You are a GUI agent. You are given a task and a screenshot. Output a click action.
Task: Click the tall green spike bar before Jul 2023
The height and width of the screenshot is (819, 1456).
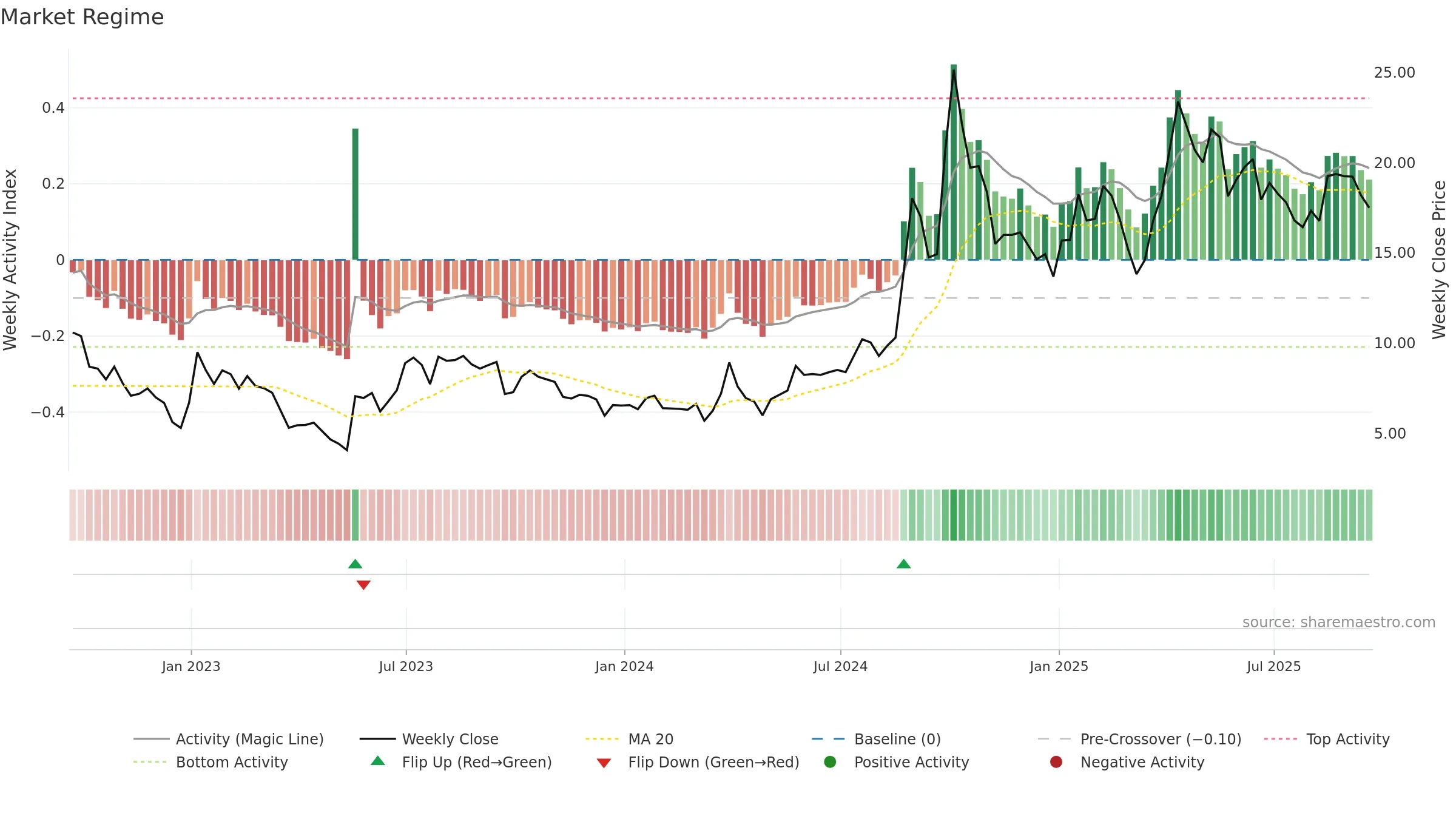coord(356,194)
